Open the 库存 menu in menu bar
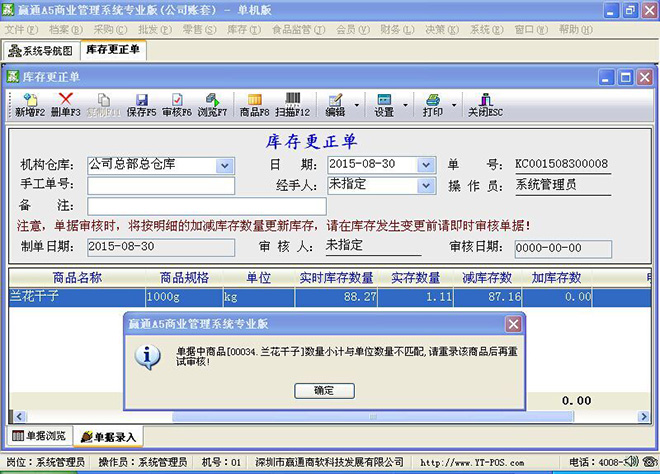 [237, 30]
